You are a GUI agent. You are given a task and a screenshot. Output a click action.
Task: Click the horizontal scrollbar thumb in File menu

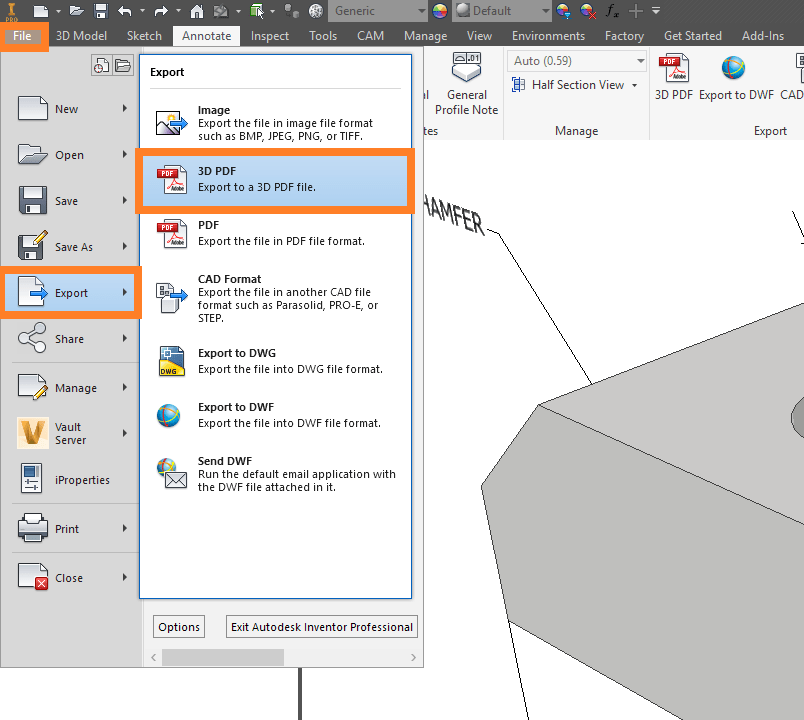[x=223, y=657]
